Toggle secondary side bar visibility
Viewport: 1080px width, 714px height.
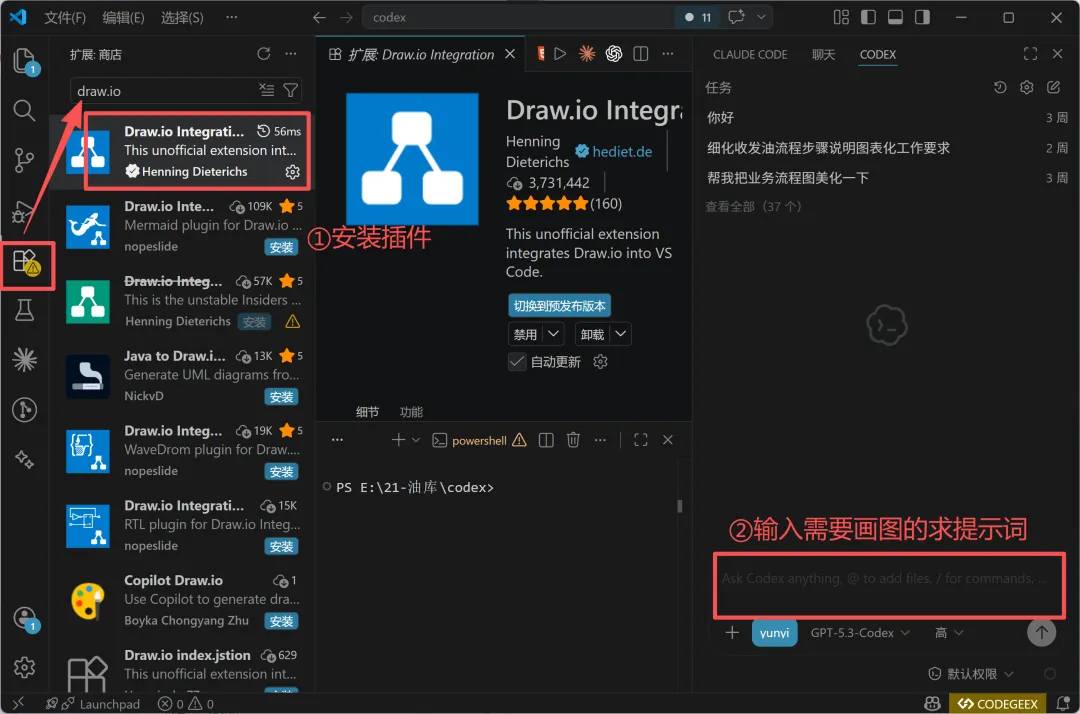[922, 17]
